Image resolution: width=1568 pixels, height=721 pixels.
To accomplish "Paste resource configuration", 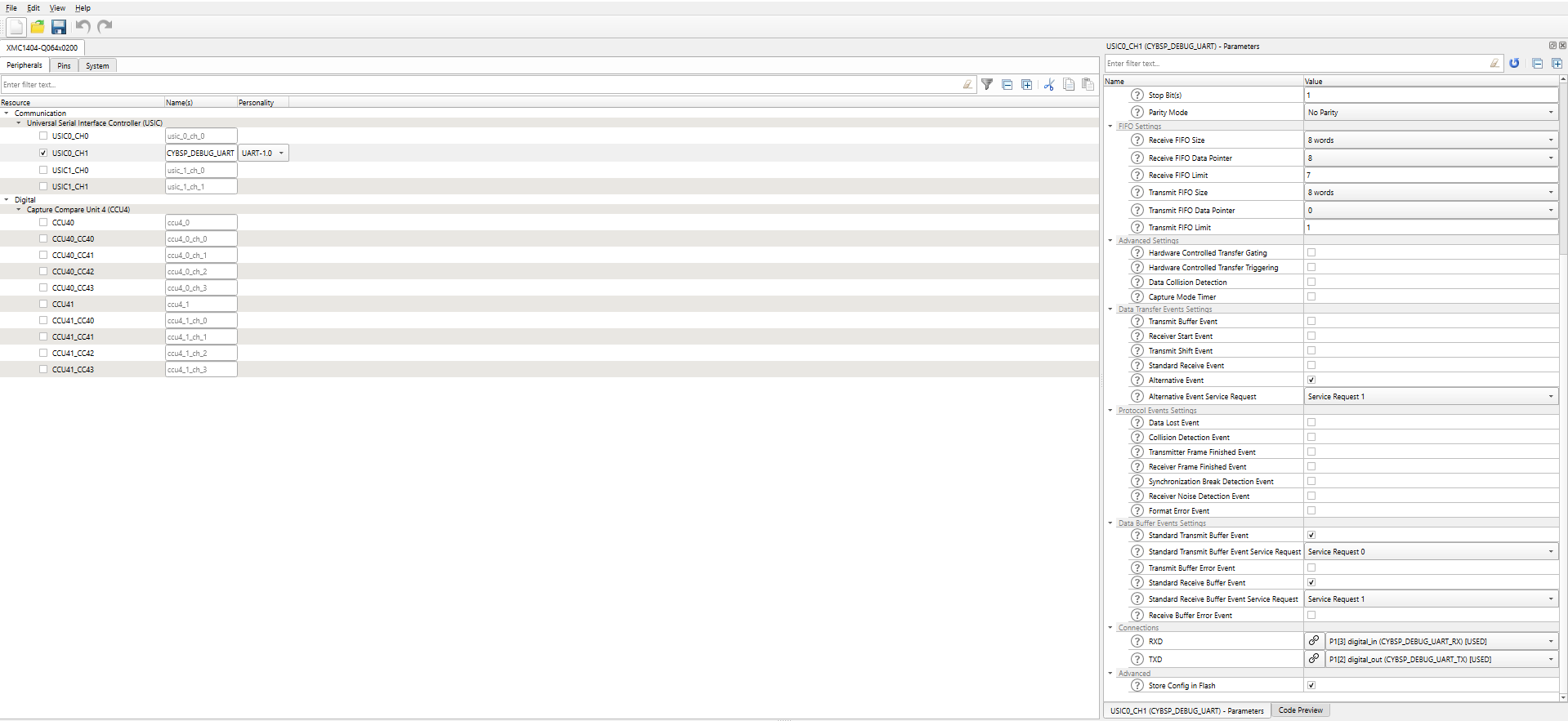I will (1088, 84).
